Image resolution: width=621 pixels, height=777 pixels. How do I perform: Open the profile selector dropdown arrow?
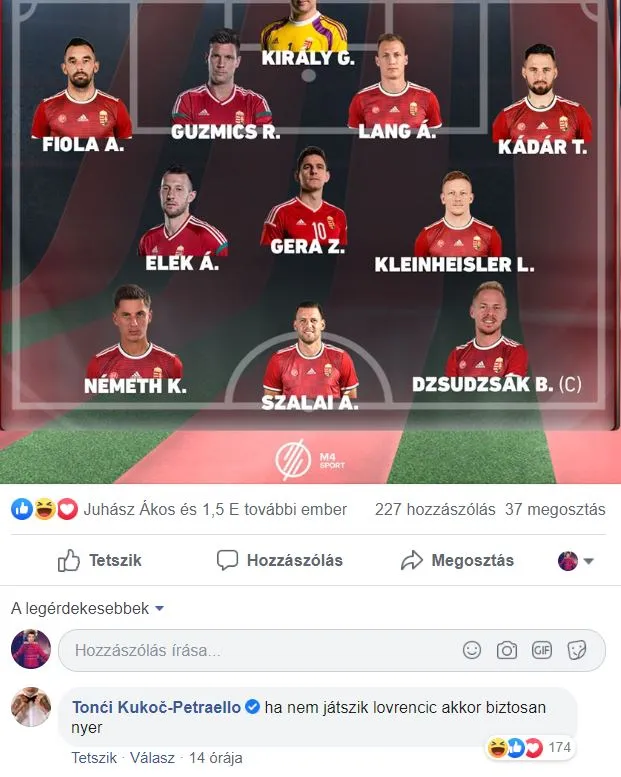(588, 561)
